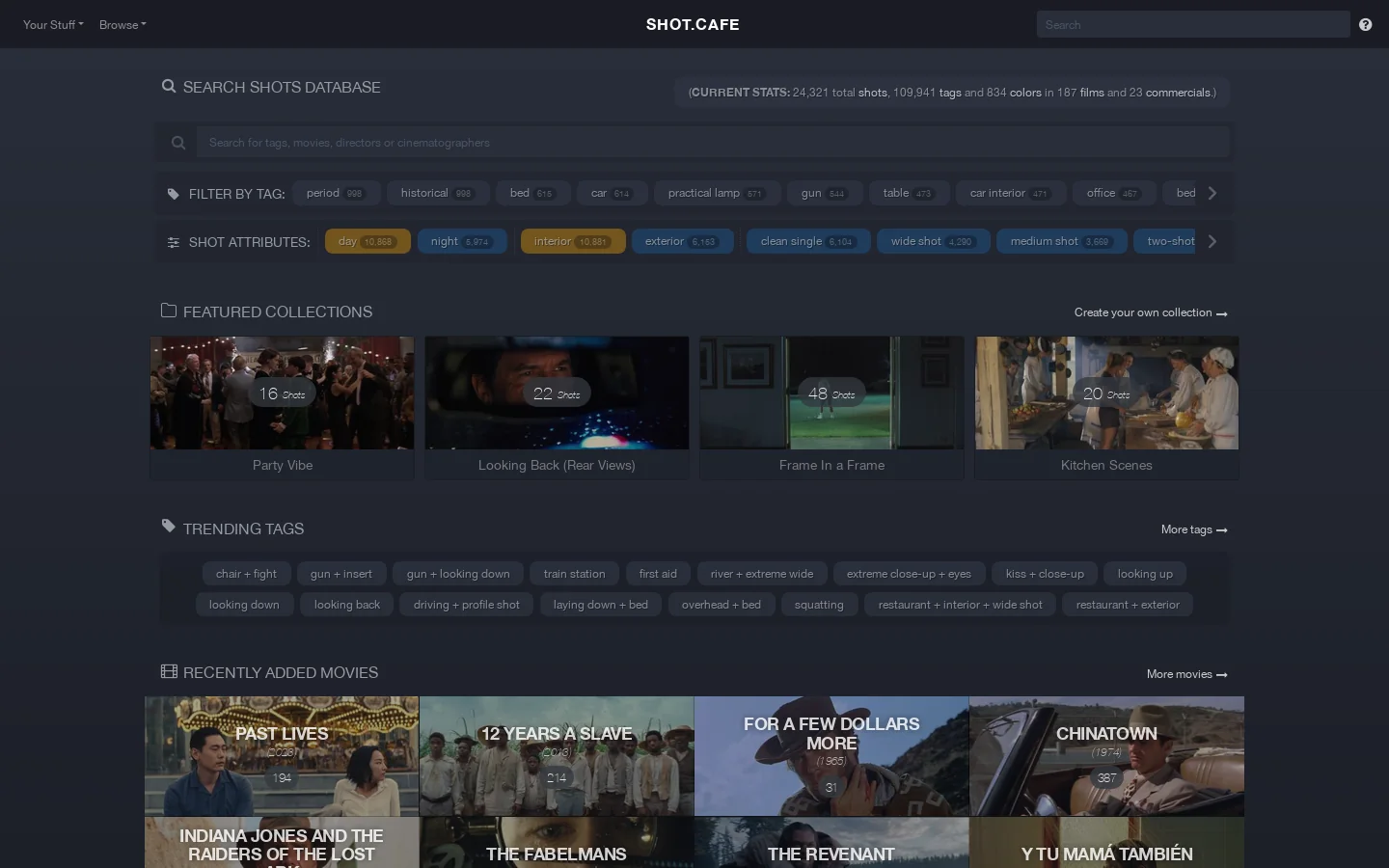Open Looking Back (Rear Views) collection
Screen dimensions: 1389x868
click(x=557, y=408)
